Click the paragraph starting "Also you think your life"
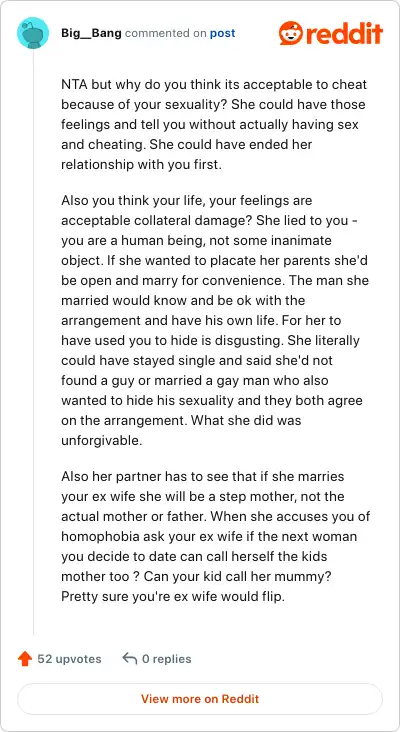This screenshot has height=732, width=400. [x=215, y=320]
